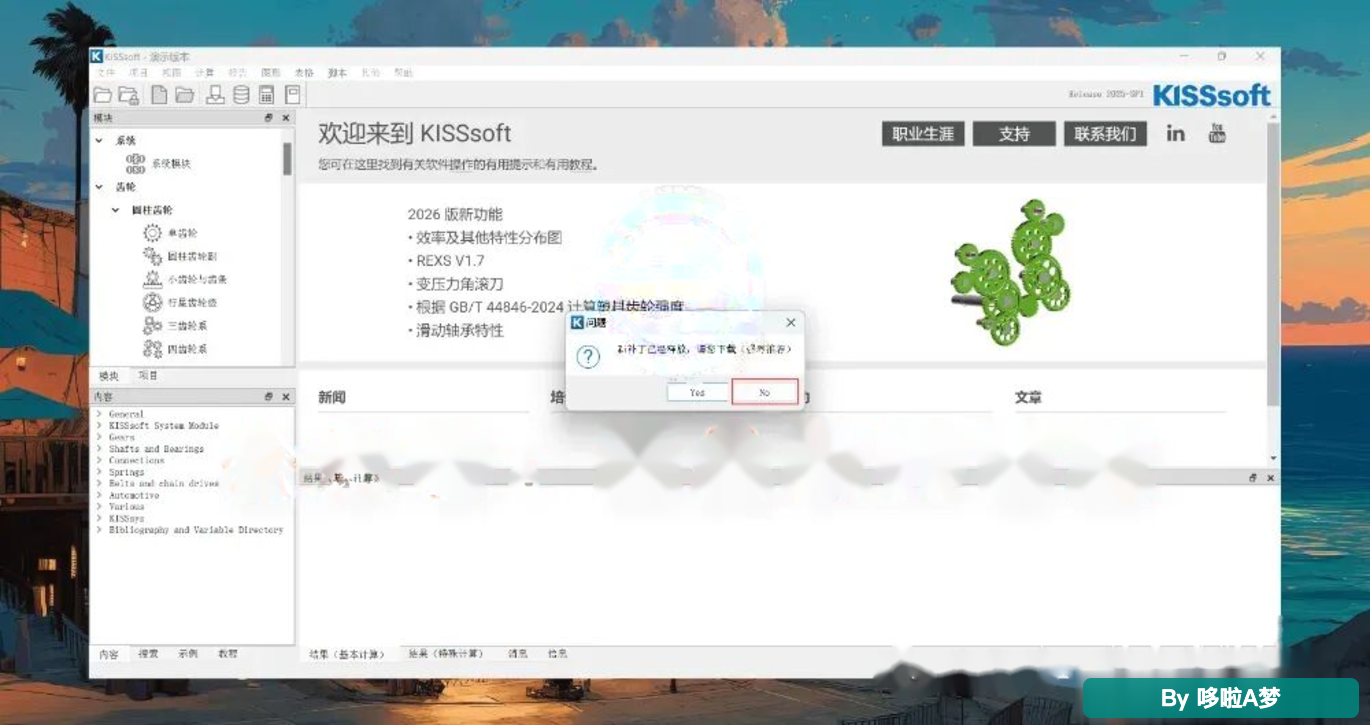
Task: Switch to the 搜索 tab
Action: (148, 654)
